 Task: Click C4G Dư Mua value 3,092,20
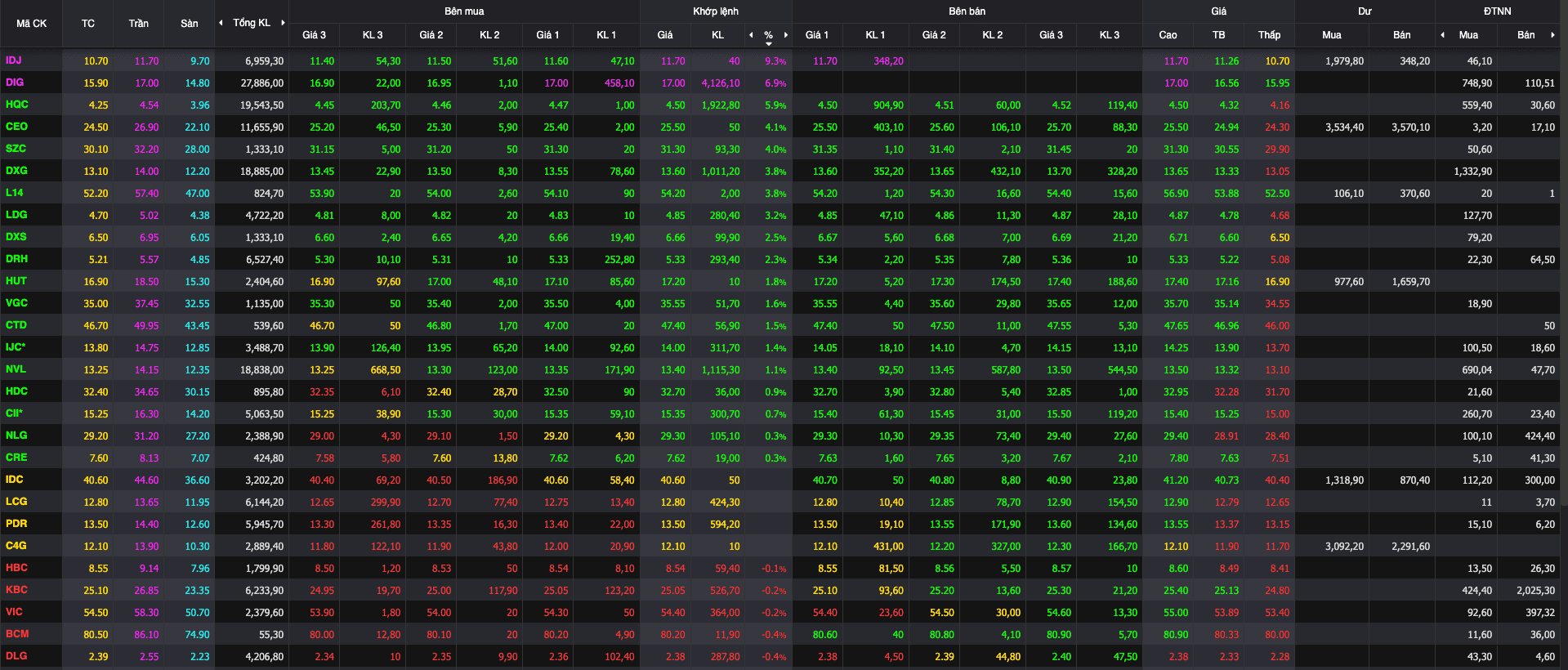tap(1344, 547)
